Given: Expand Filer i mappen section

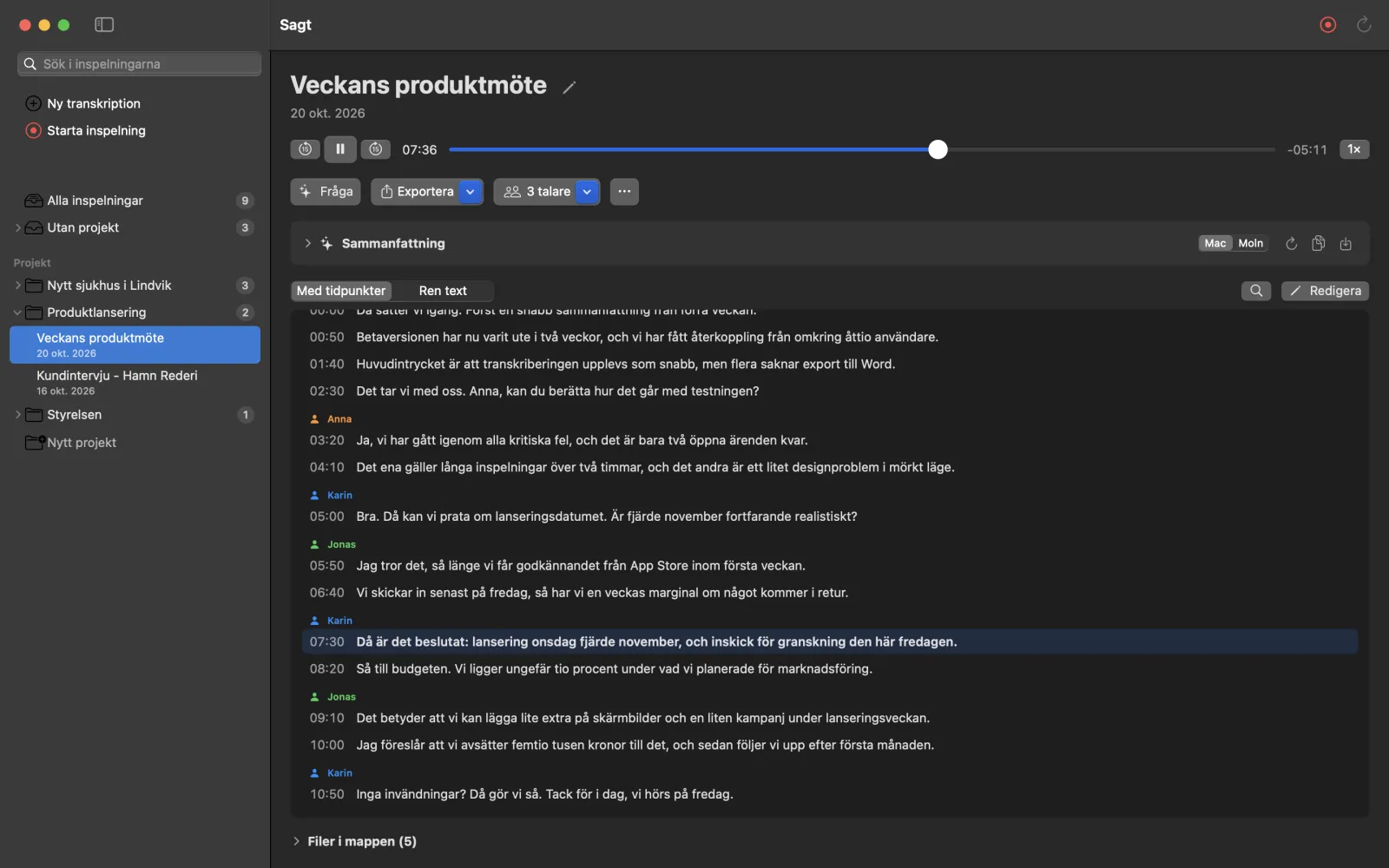Looking at the screenshot, I should click(296, 841).
